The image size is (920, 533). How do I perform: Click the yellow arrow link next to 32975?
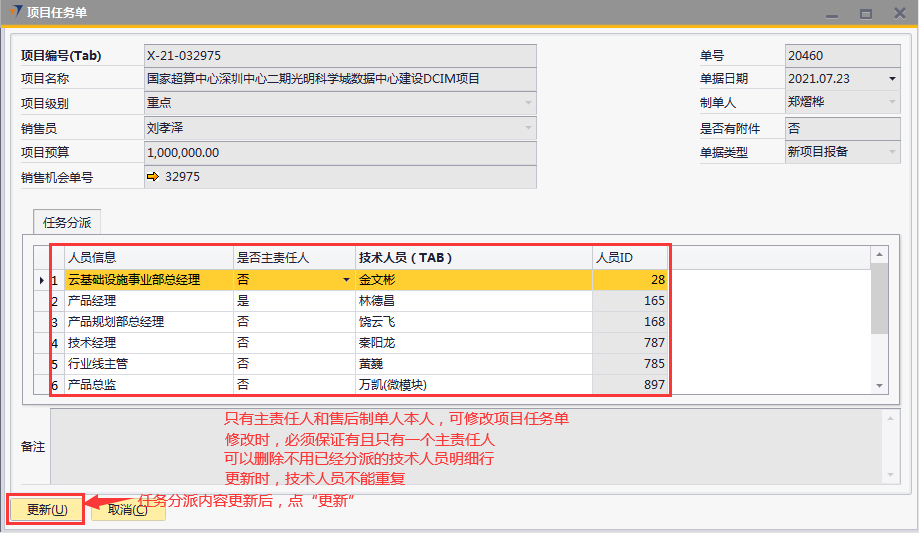coord(153,177)
